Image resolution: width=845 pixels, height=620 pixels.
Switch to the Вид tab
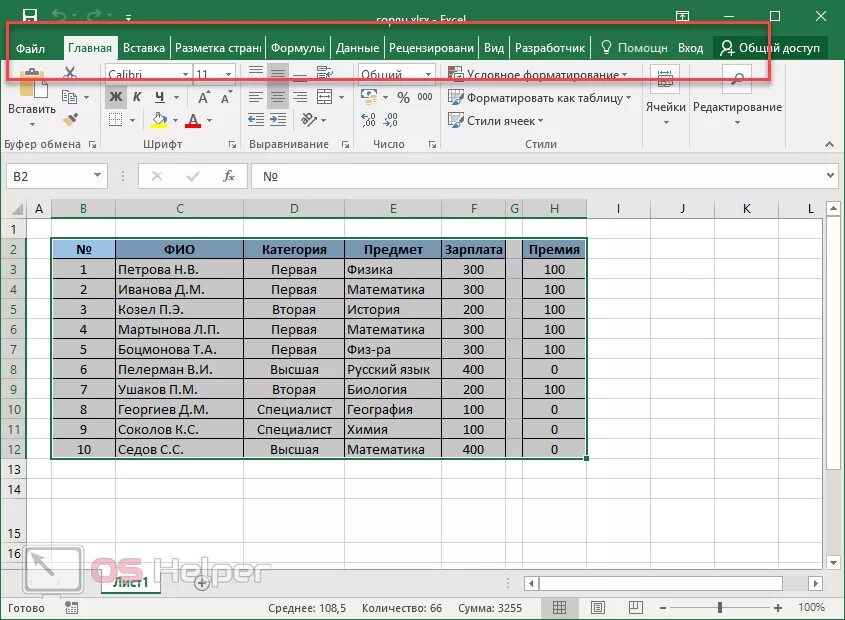(x=494, y=48)
